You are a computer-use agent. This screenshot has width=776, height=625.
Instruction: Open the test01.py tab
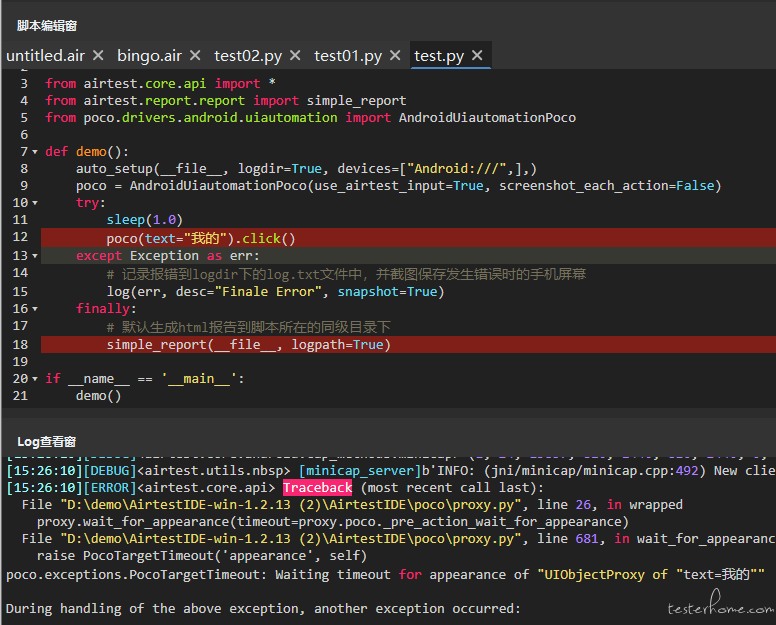point(347,55)
